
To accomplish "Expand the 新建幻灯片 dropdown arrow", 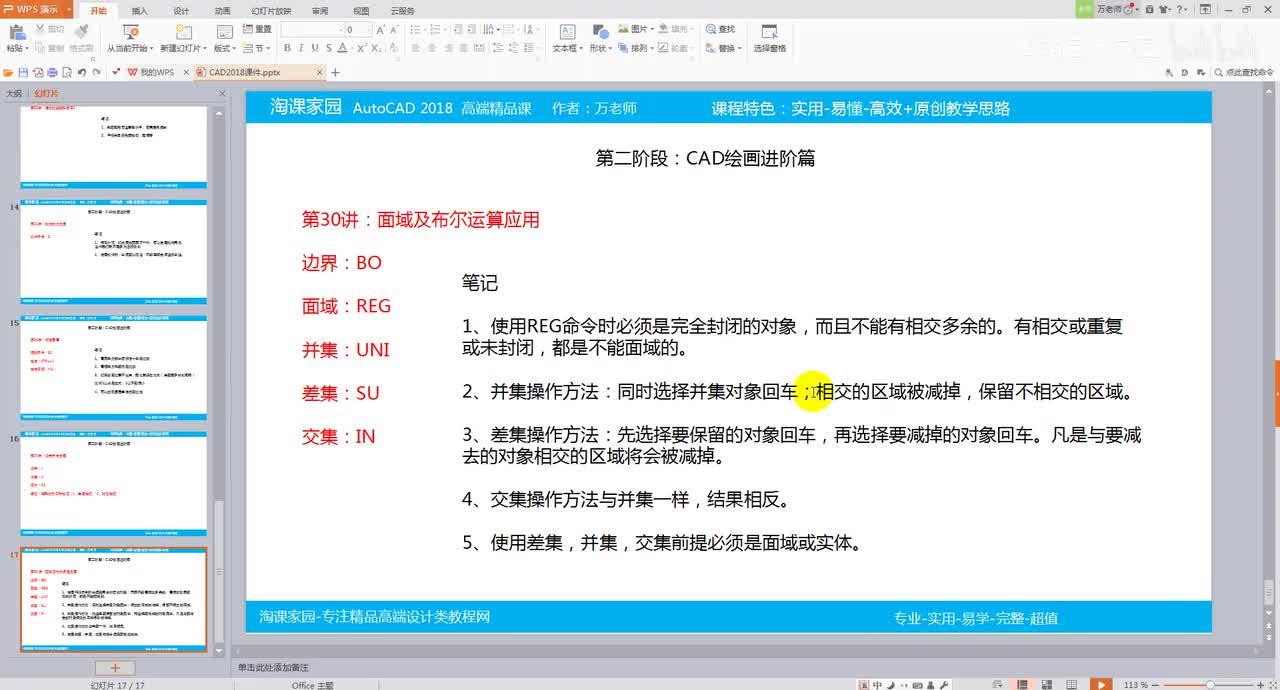I will click(x=205, y=48).
